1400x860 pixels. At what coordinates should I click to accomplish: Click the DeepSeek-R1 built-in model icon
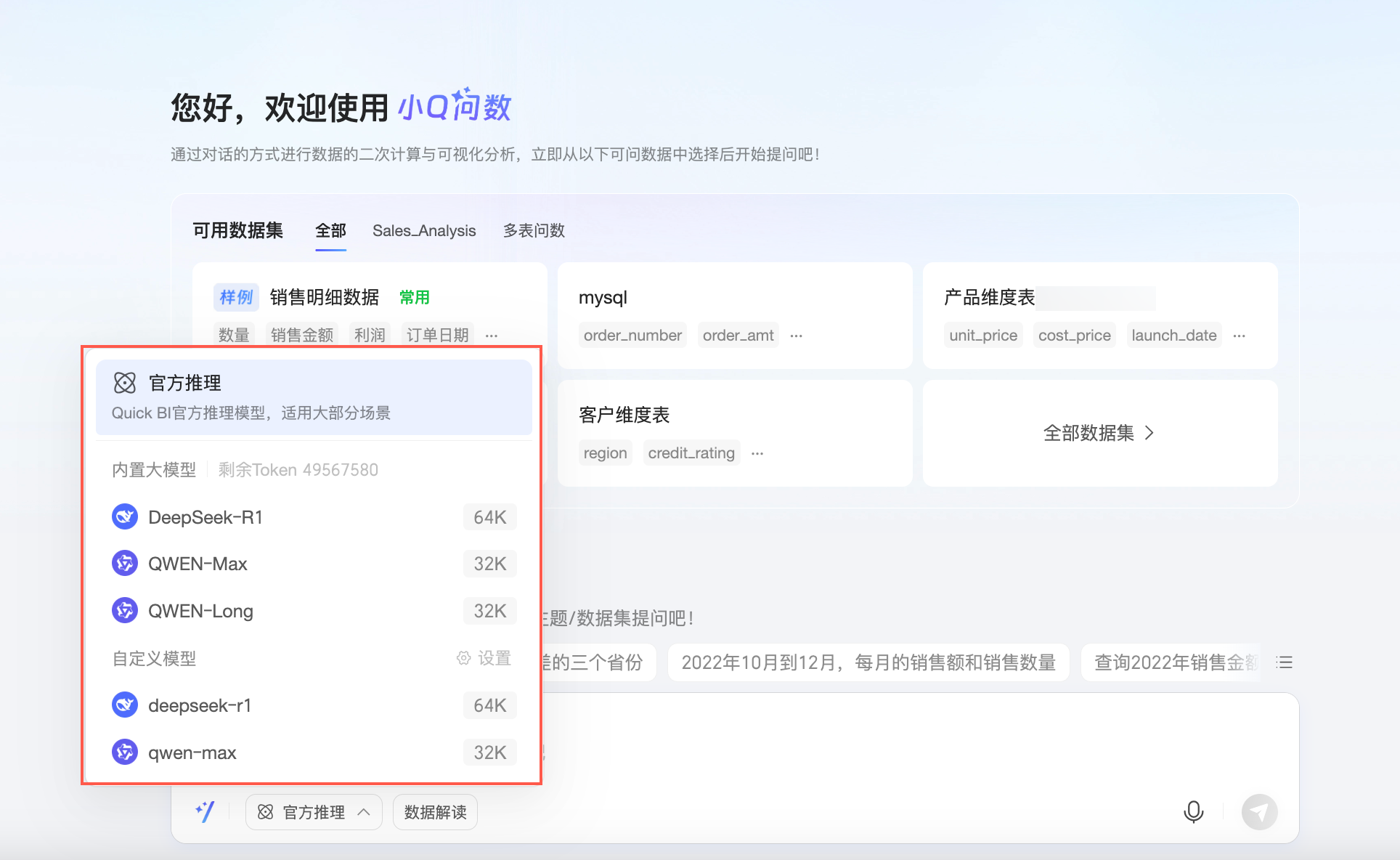tap(125, 517)
